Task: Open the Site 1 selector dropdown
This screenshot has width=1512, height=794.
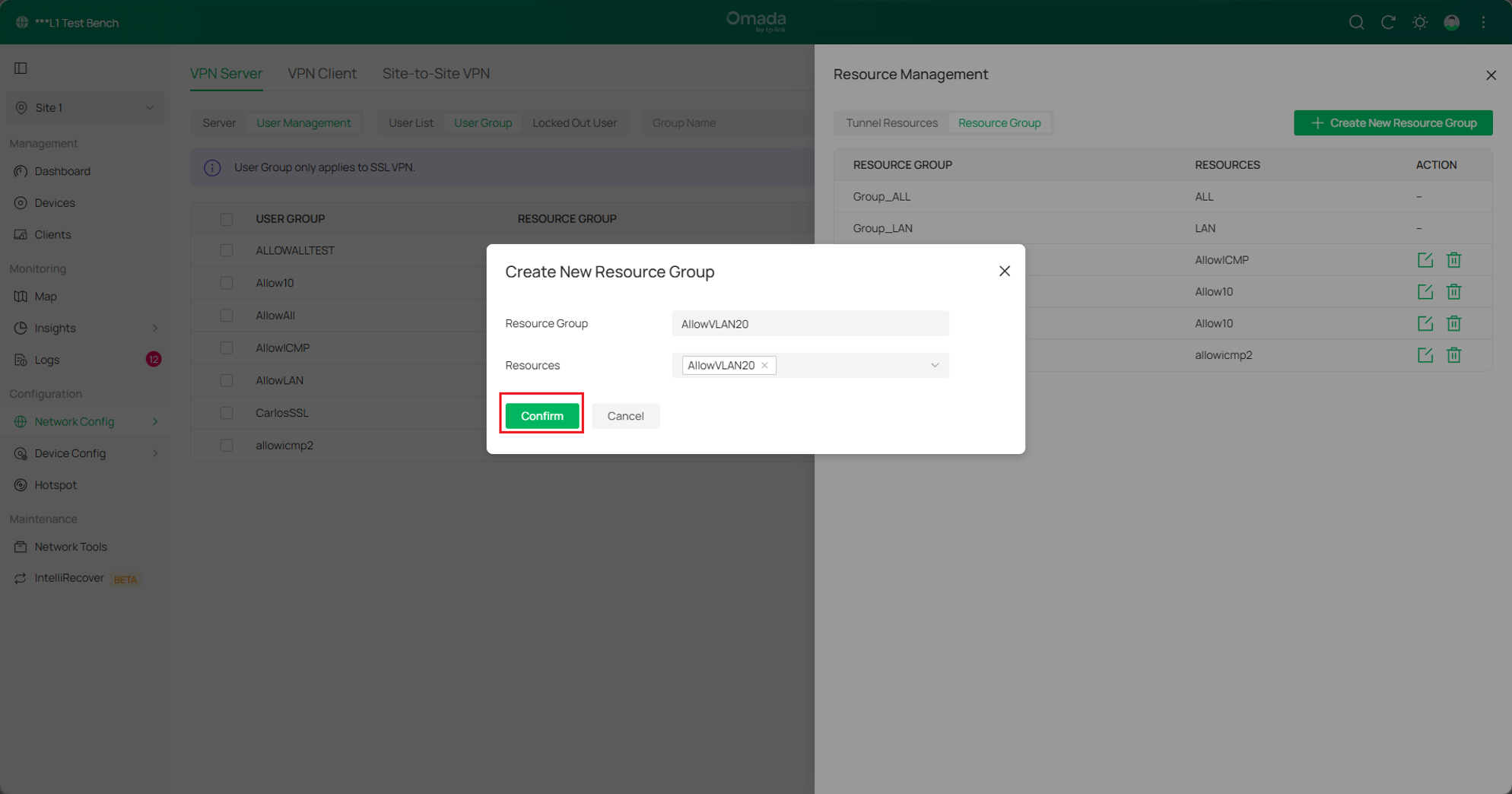Action: click(85, 108)
